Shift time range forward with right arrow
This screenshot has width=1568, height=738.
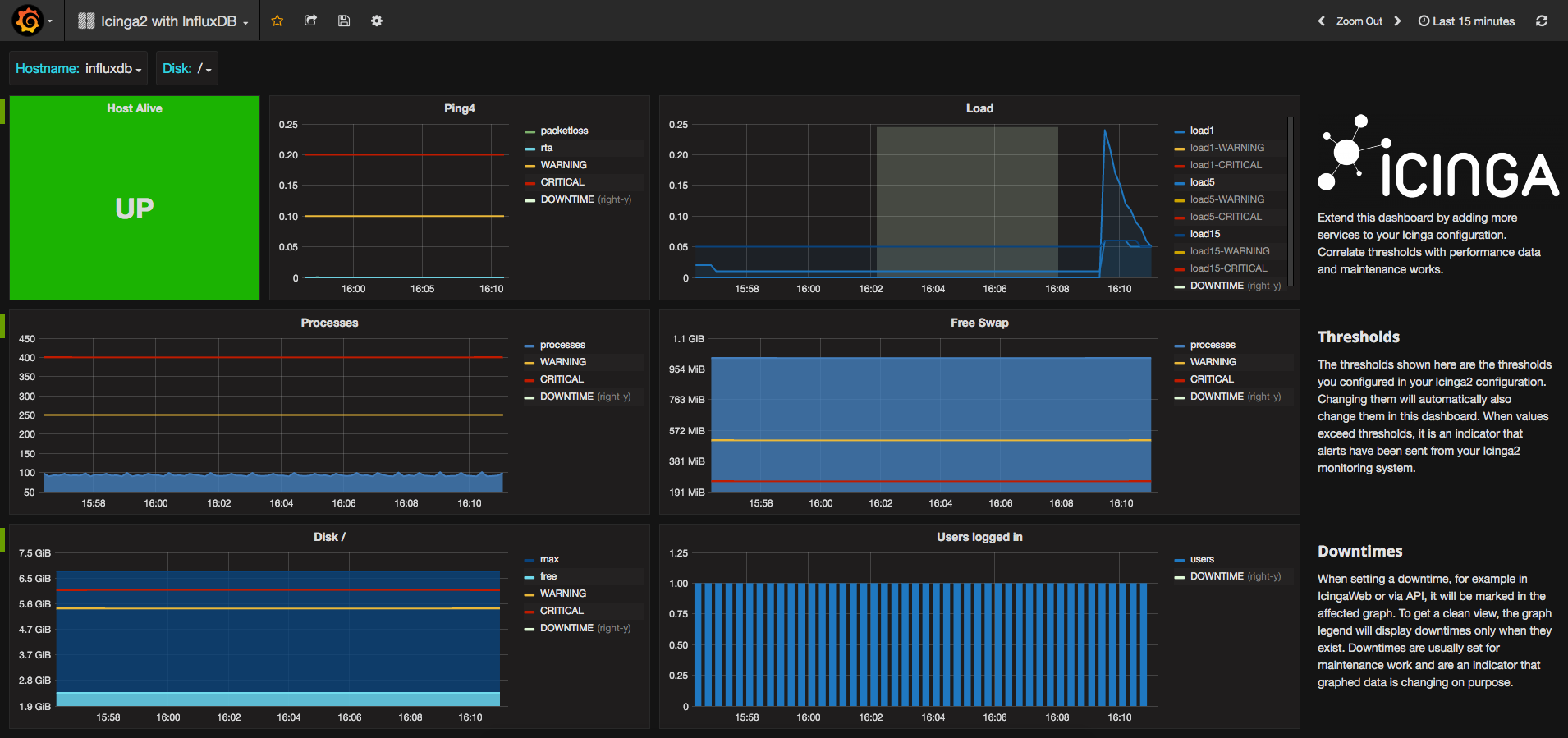[x=1397, y=21]
